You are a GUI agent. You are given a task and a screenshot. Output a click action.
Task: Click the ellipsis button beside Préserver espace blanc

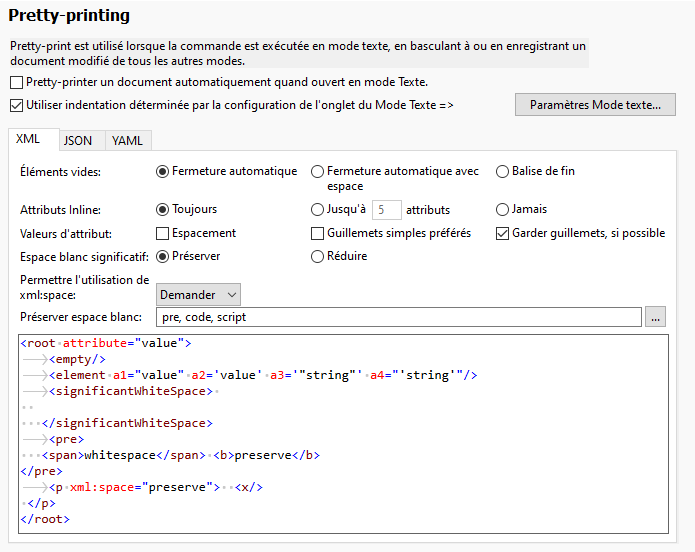point(655,317)
